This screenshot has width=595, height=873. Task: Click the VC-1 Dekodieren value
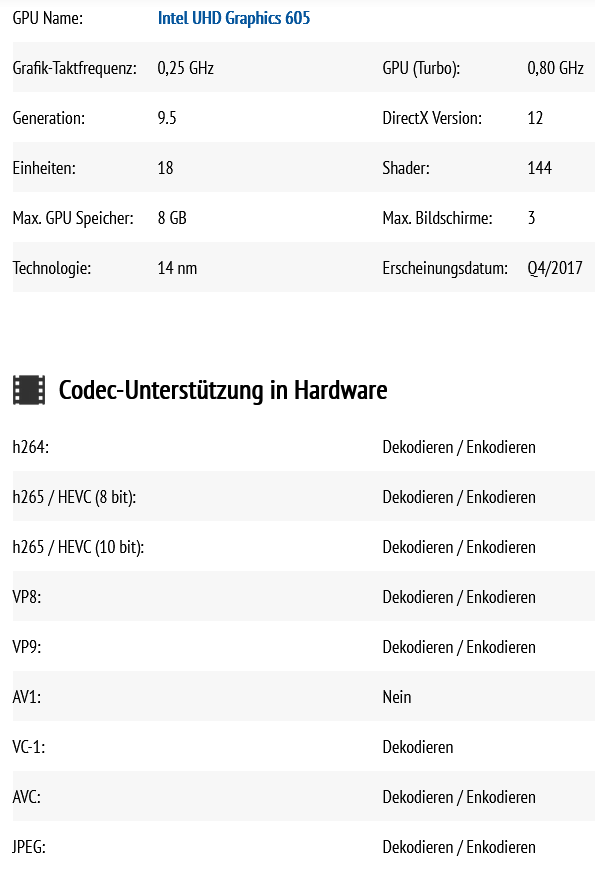pos(418,747)
